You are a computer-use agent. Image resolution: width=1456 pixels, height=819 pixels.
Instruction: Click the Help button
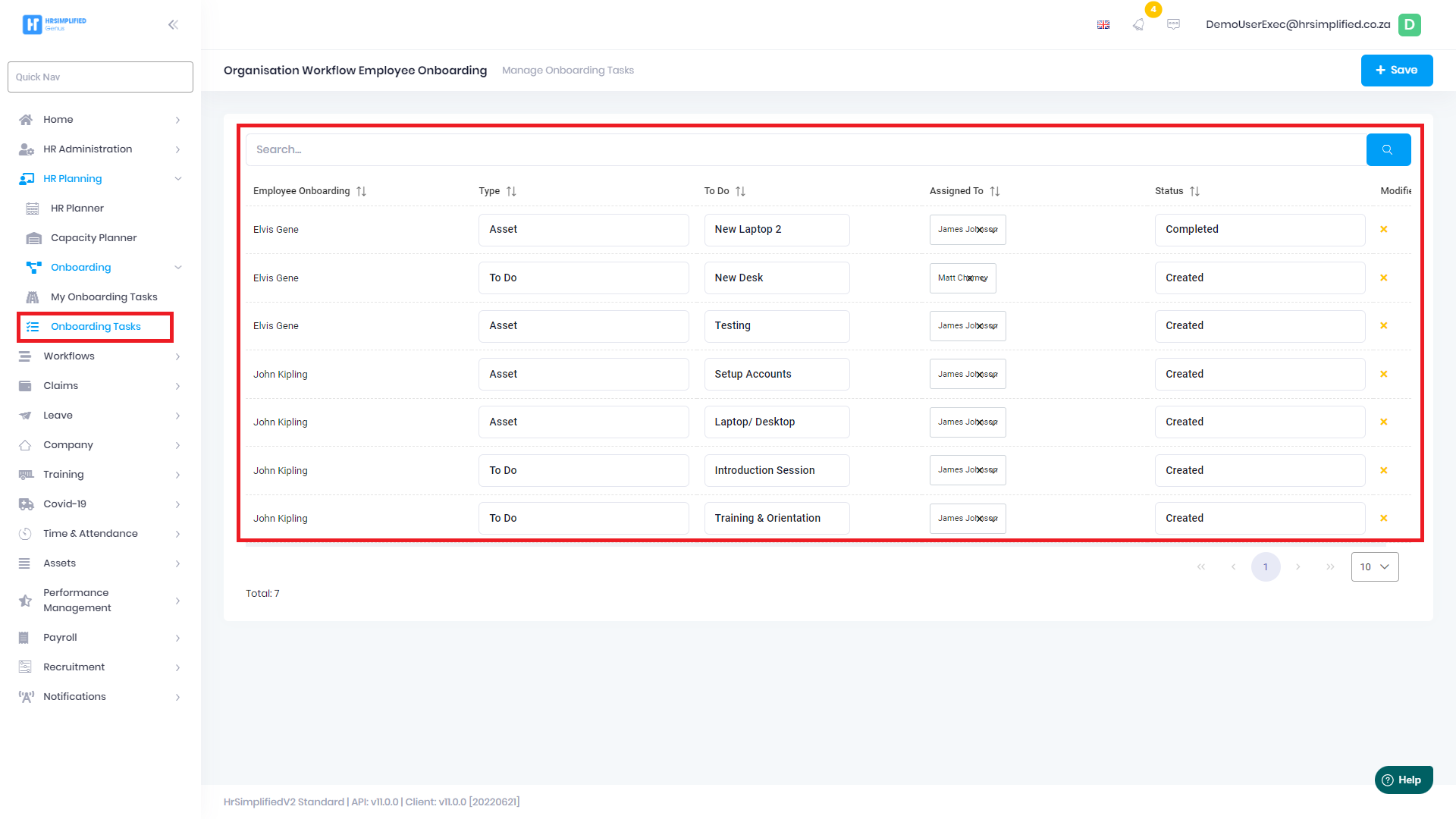click(1403, 780)
